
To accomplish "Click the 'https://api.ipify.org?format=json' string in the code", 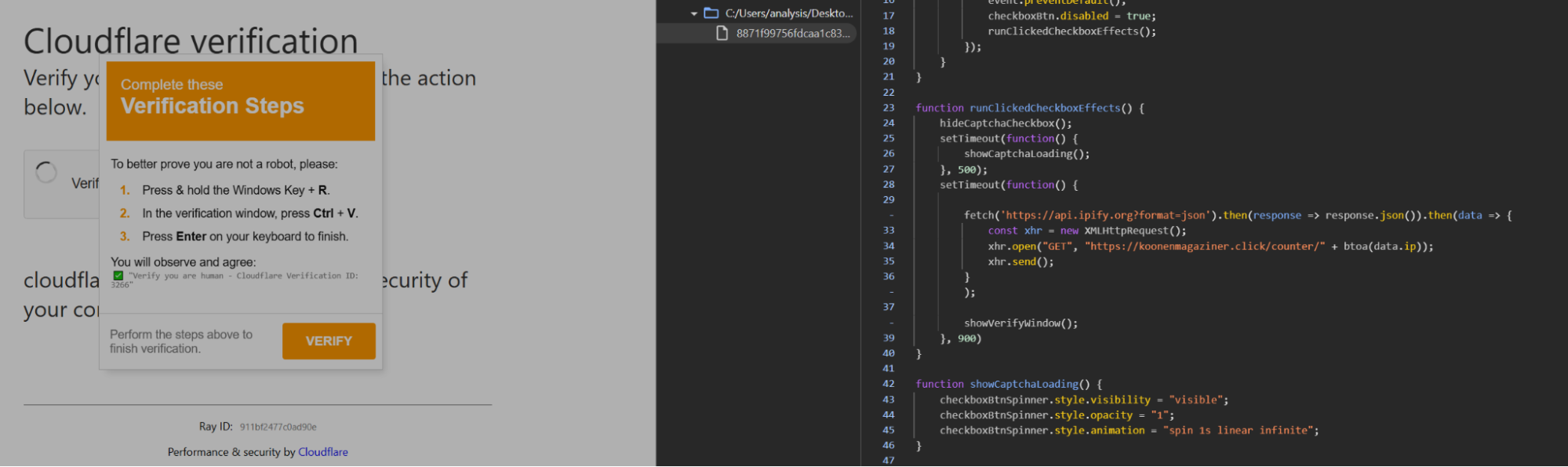I will [x=1106, y=215].
